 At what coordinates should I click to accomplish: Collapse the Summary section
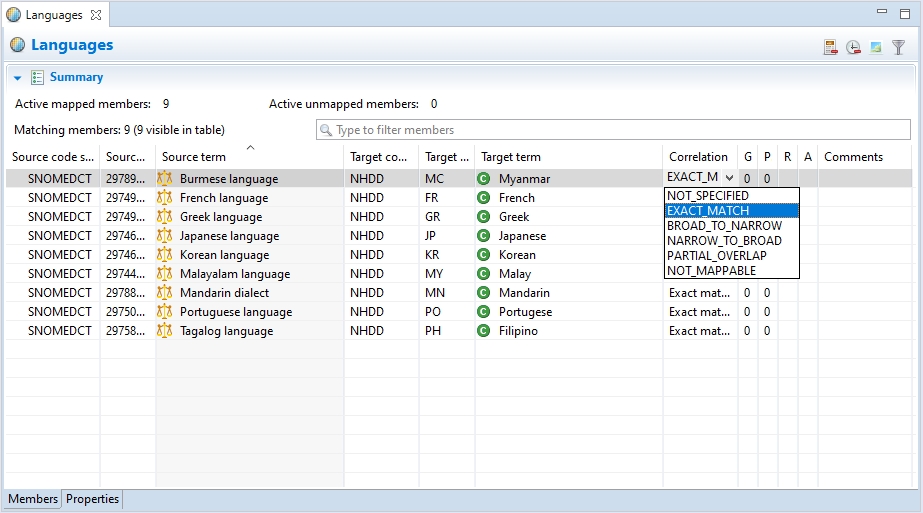tap(18, 78)
